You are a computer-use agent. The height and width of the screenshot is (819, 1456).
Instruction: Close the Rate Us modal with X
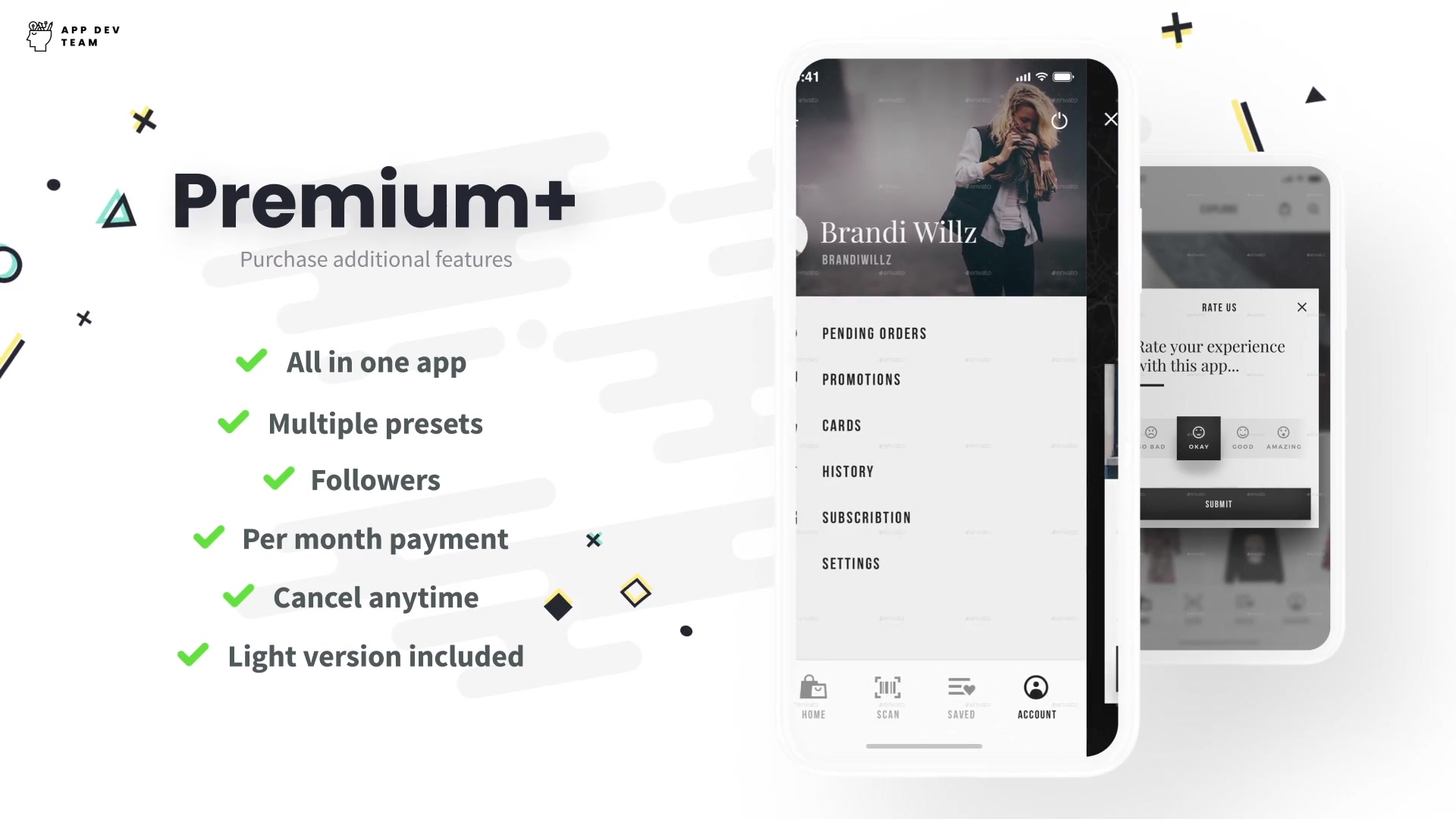coord(1302,307)
